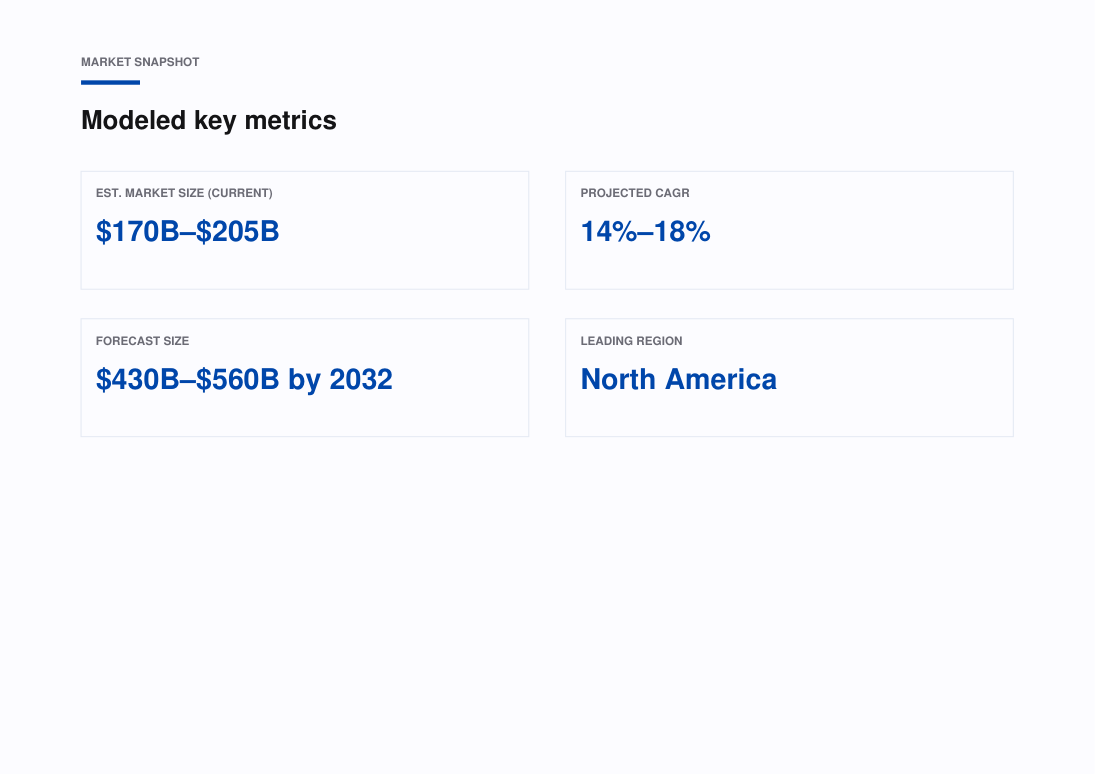Select the 'Modeled key metrics' heading
Image resolution: width=1095 pixels, height=774 pixels.
tap(209, 121)
